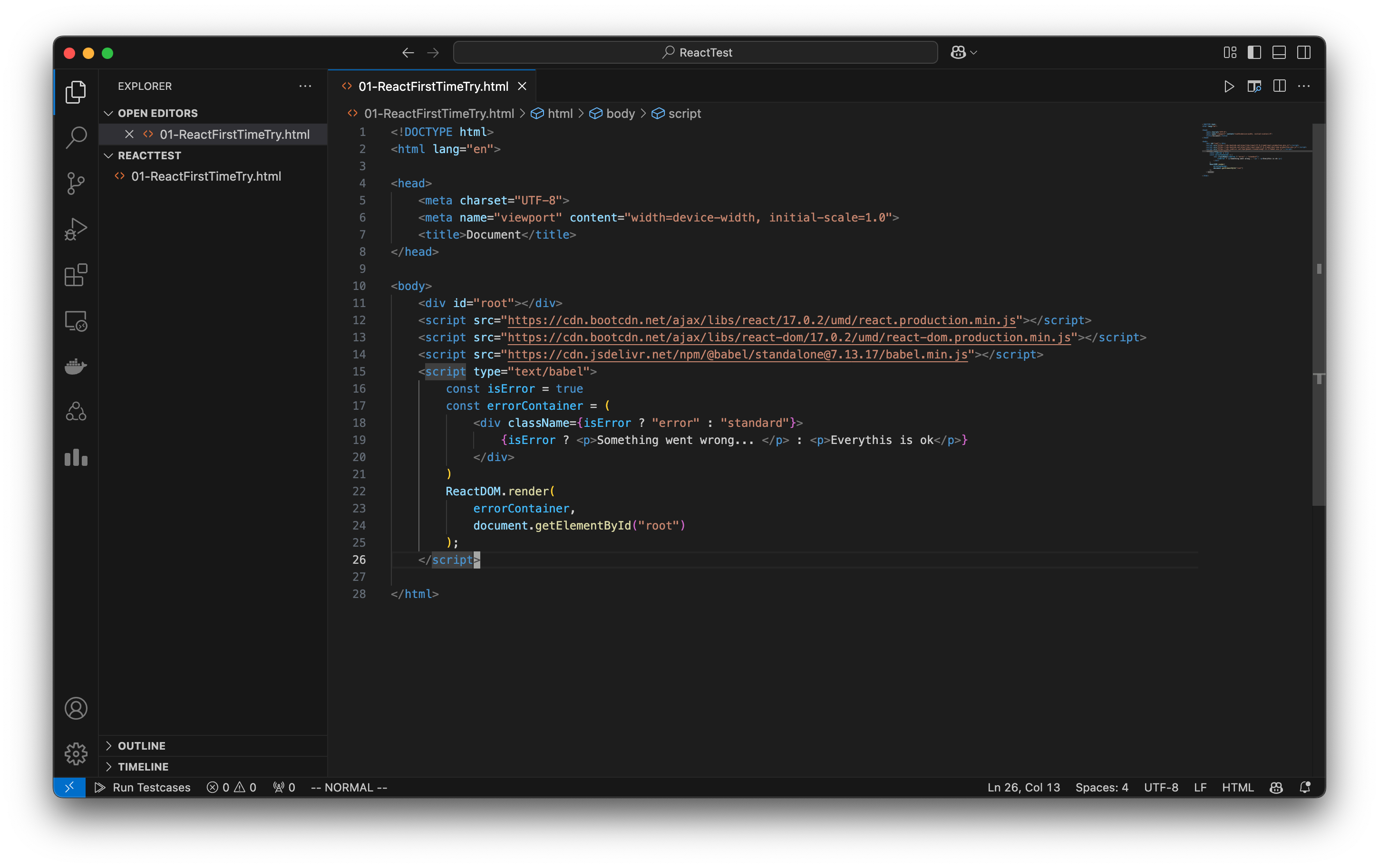Open the Remote Explorer view
Screen dimensions: 1379x868
(x=76, y=321)
